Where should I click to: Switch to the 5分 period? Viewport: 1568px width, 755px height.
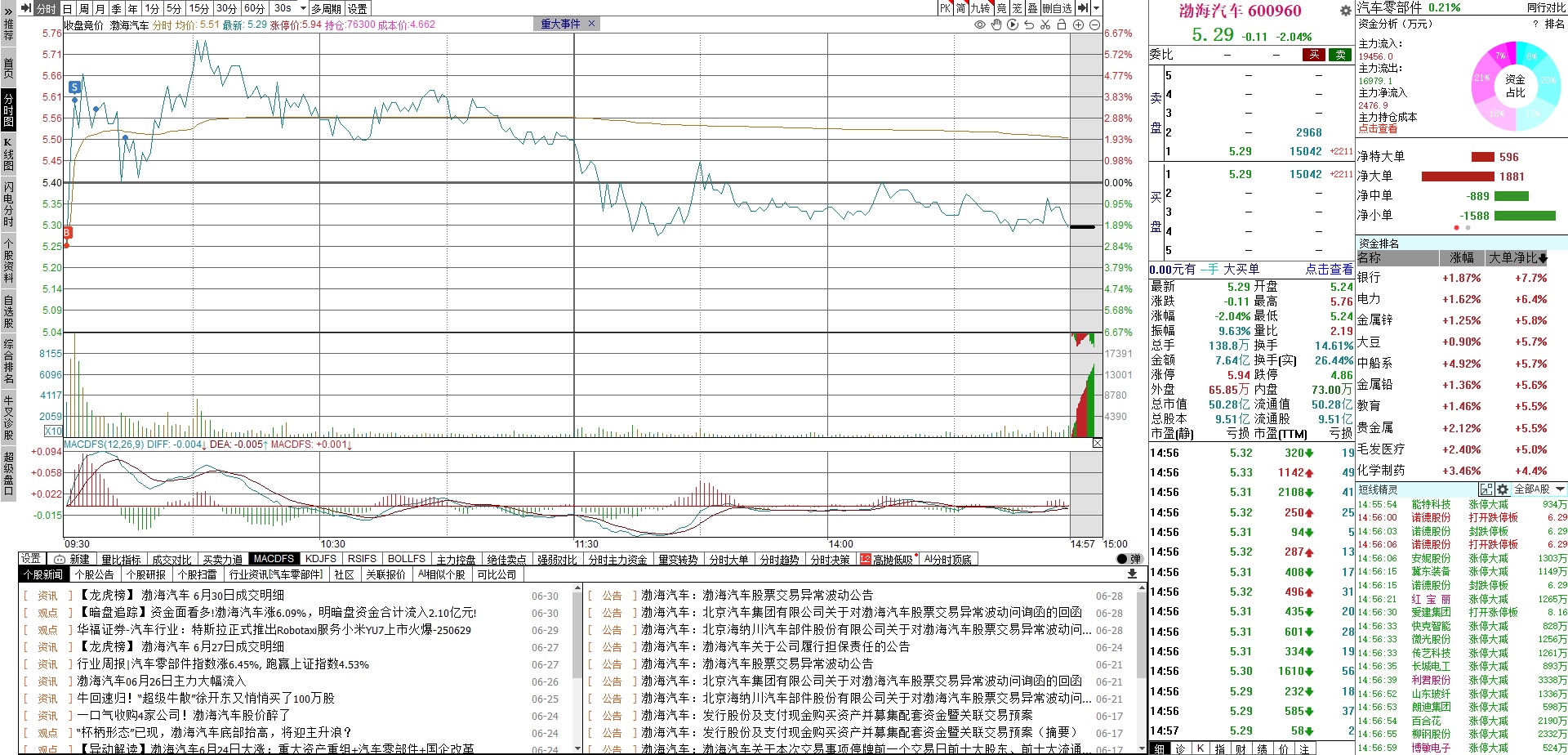pos(174,8)
